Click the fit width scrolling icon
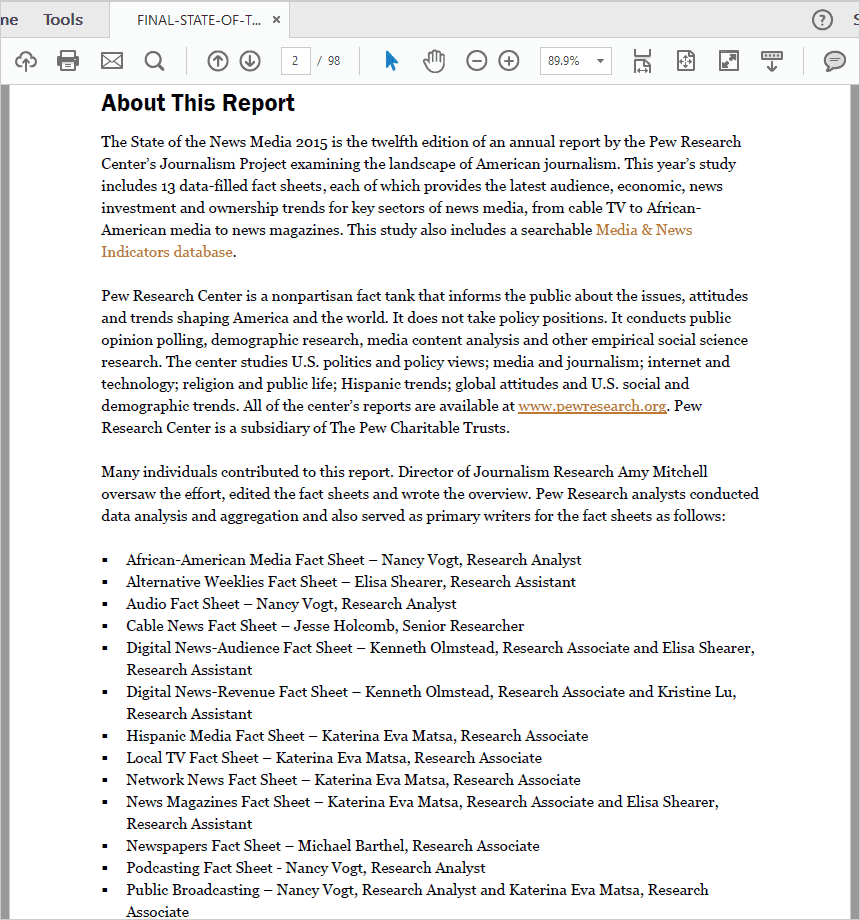This screenshot has height=920, width=860. [642, 60]
